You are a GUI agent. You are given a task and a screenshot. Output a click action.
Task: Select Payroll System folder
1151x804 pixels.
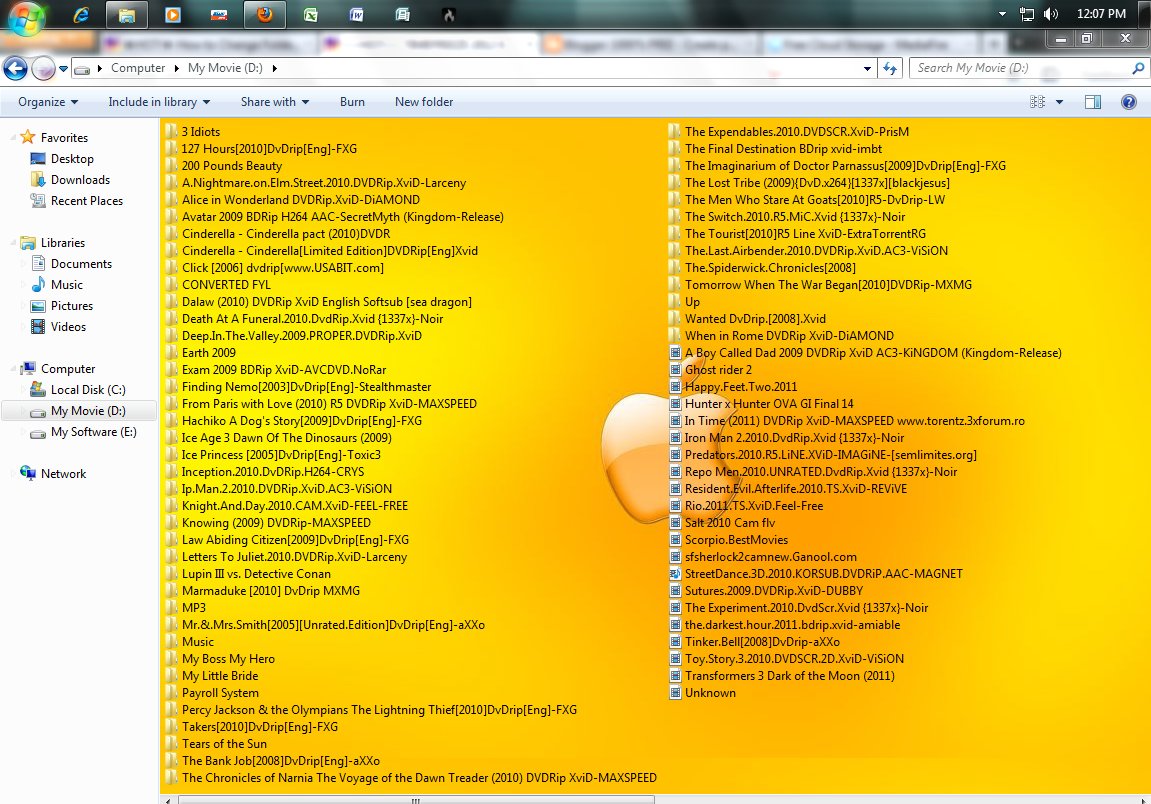pos(220,692)
